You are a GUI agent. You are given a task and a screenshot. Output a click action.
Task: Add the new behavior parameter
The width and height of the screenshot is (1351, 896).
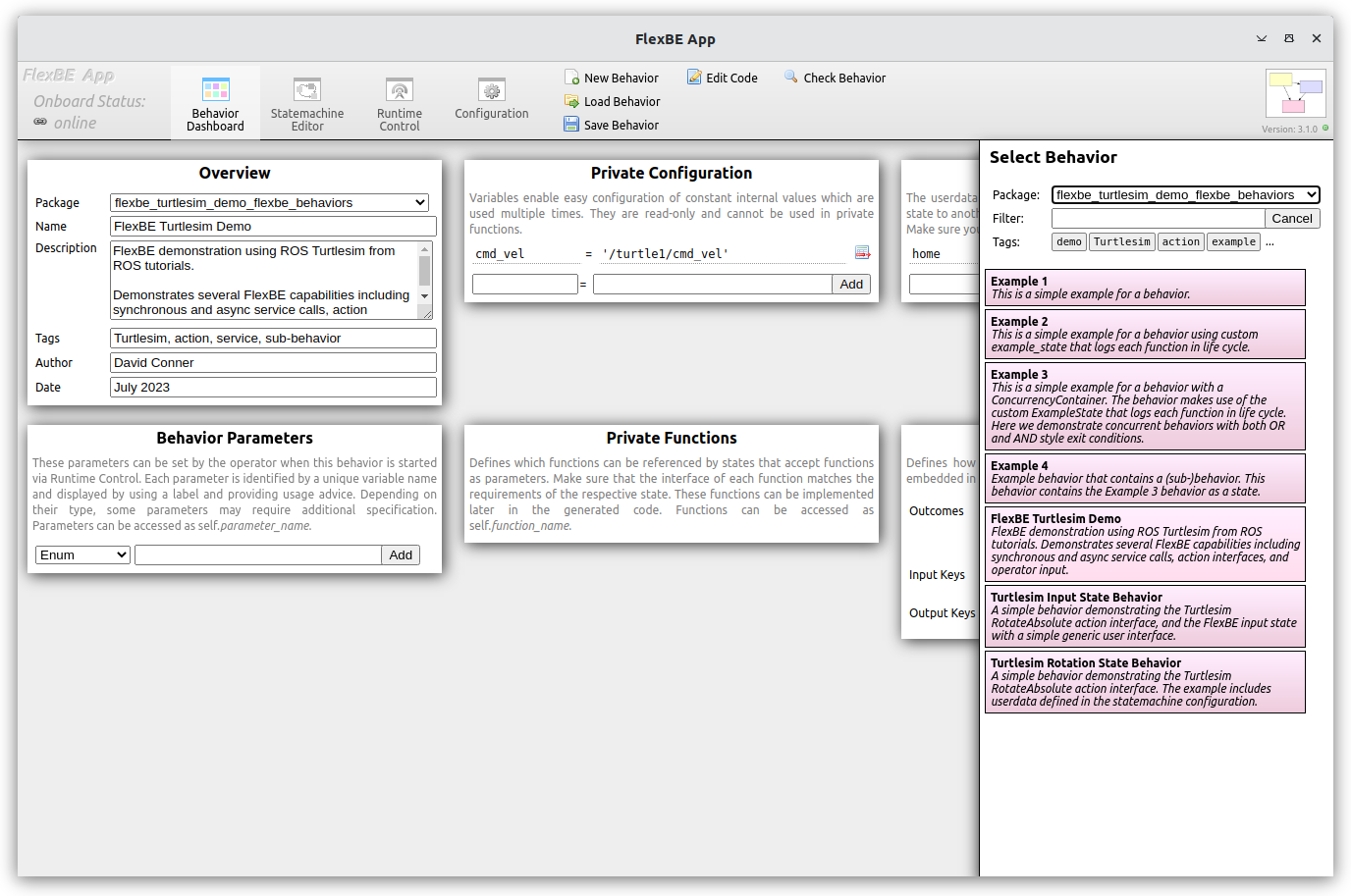[x=401, y=555]
